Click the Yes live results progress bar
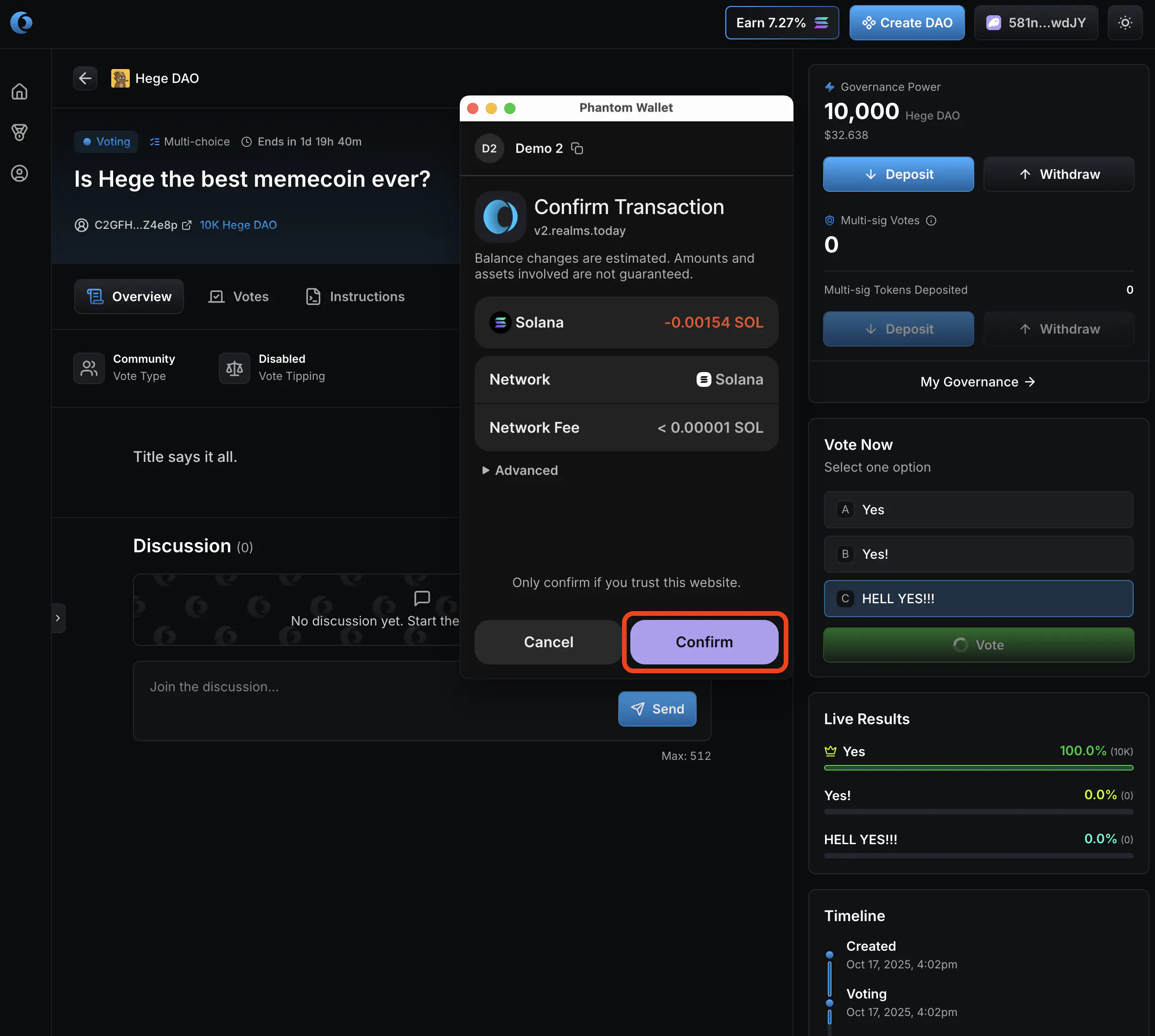 click(x=978, y=768)
